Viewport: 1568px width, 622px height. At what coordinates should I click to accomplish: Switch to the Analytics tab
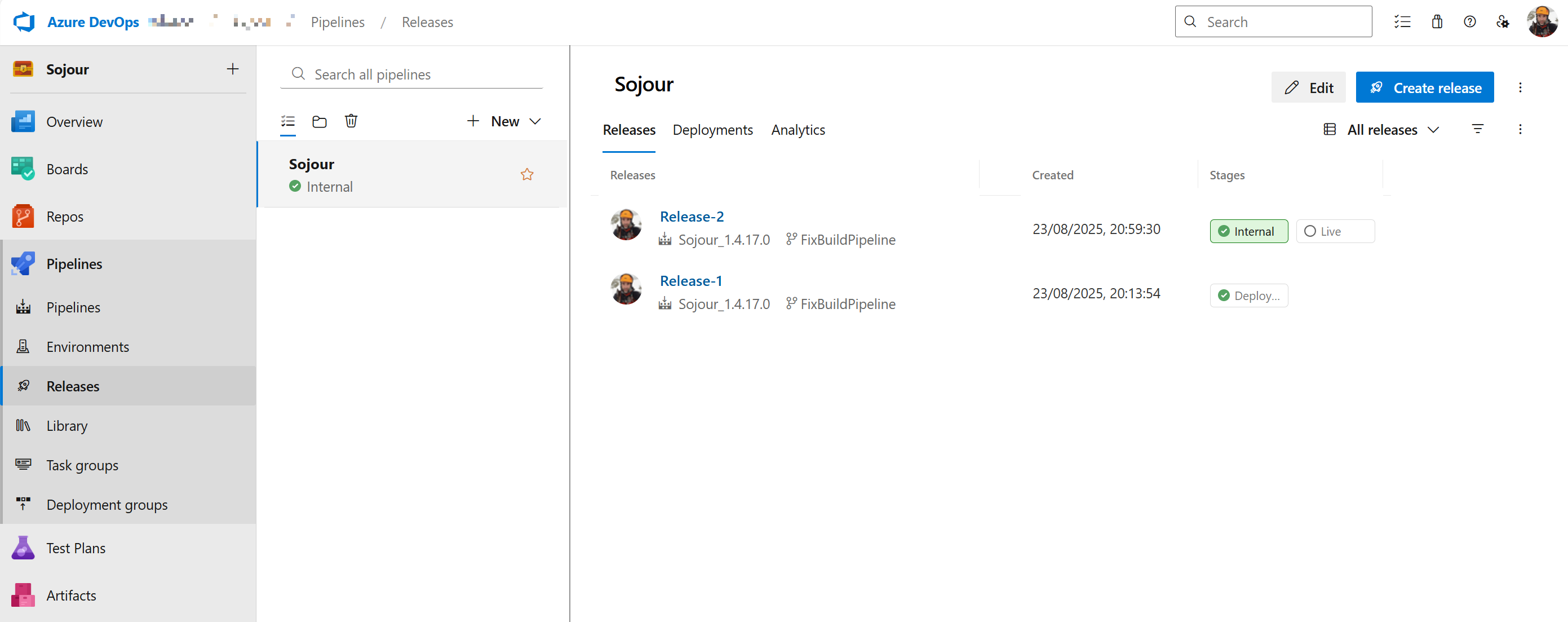click(798, 130)
